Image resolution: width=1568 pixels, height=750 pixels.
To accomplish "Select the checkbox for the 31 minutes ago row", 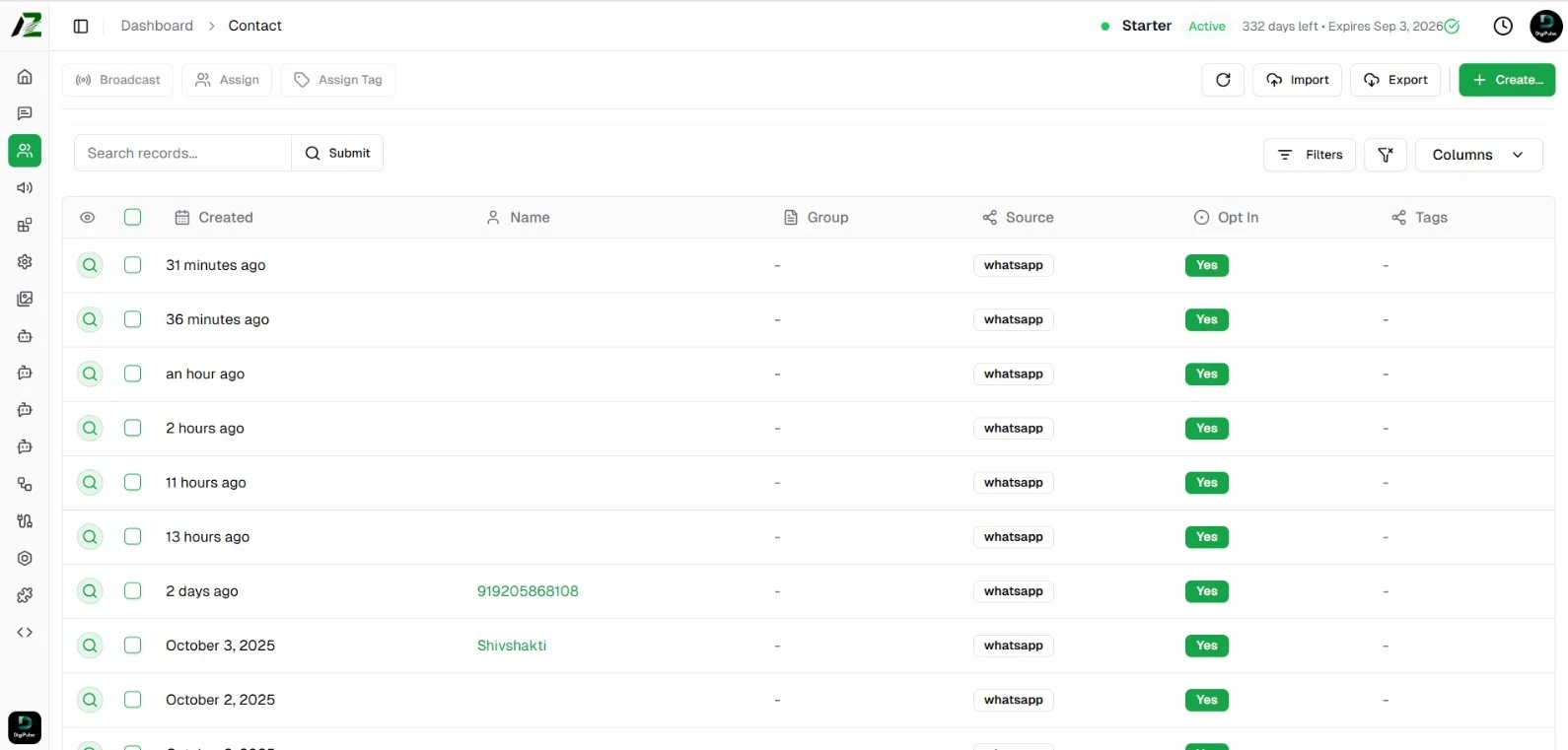I will click(133, 265).
